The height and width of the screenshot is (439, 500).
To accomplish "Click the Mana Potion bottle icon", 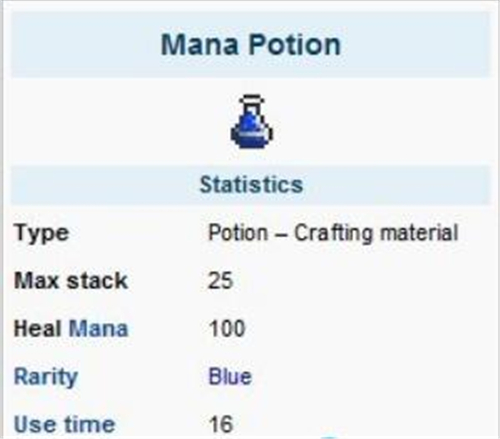I will click(x=252, y=121).
